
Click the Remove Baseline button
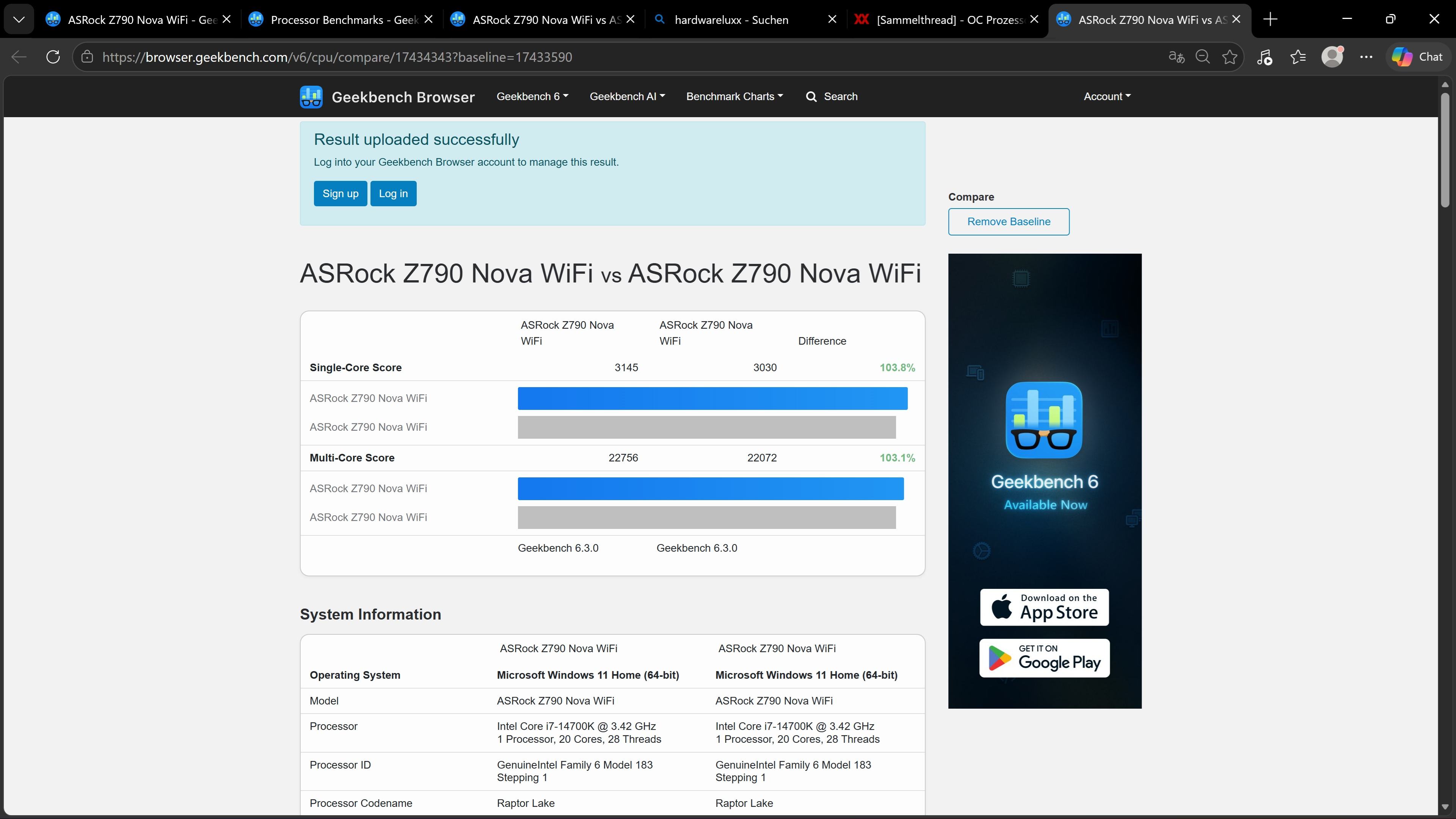(x=1008, y=221)
